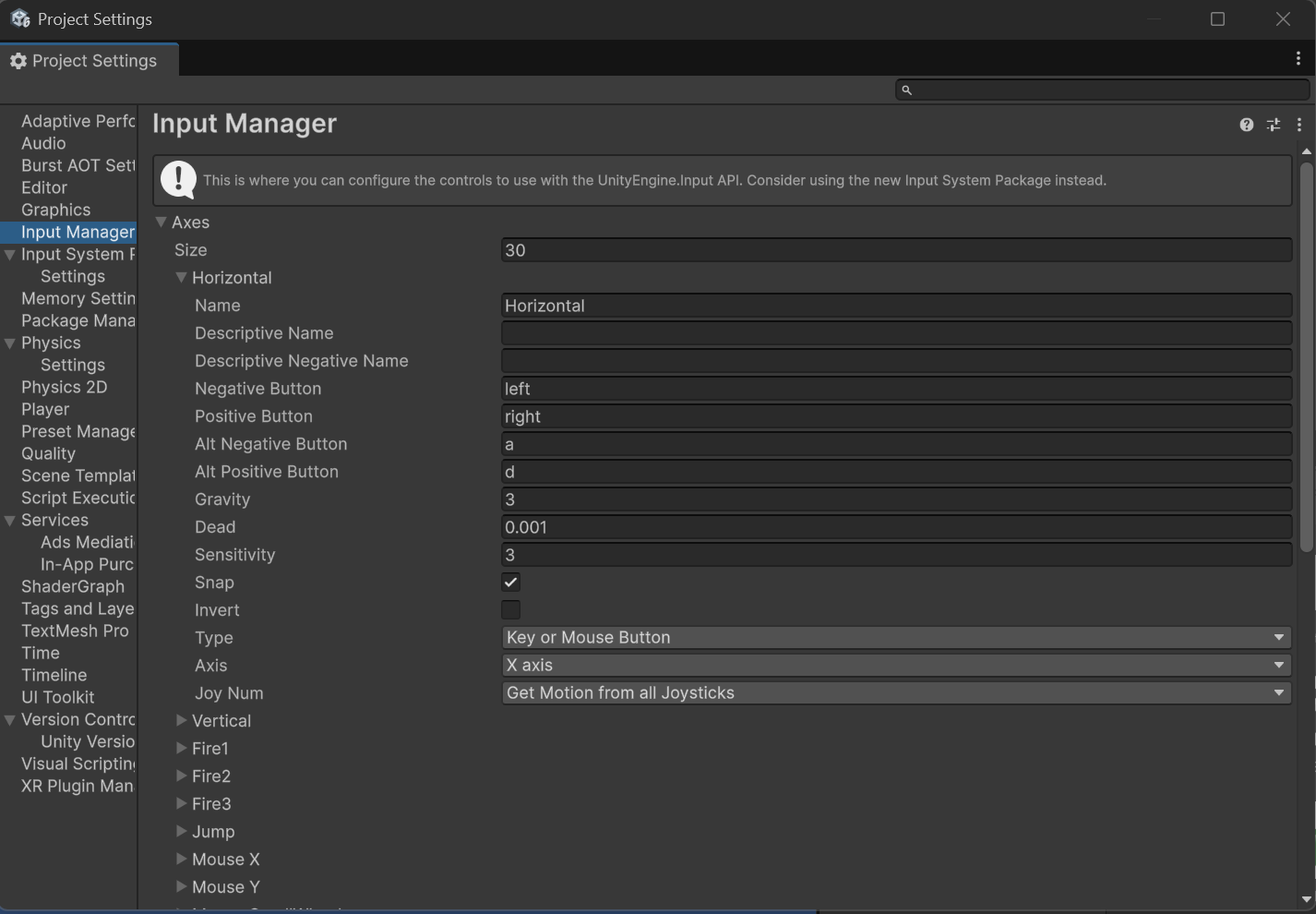The image size is (1316, 914).
Task: Collapse the Version Control category arrow
Action: coord(10,720)
